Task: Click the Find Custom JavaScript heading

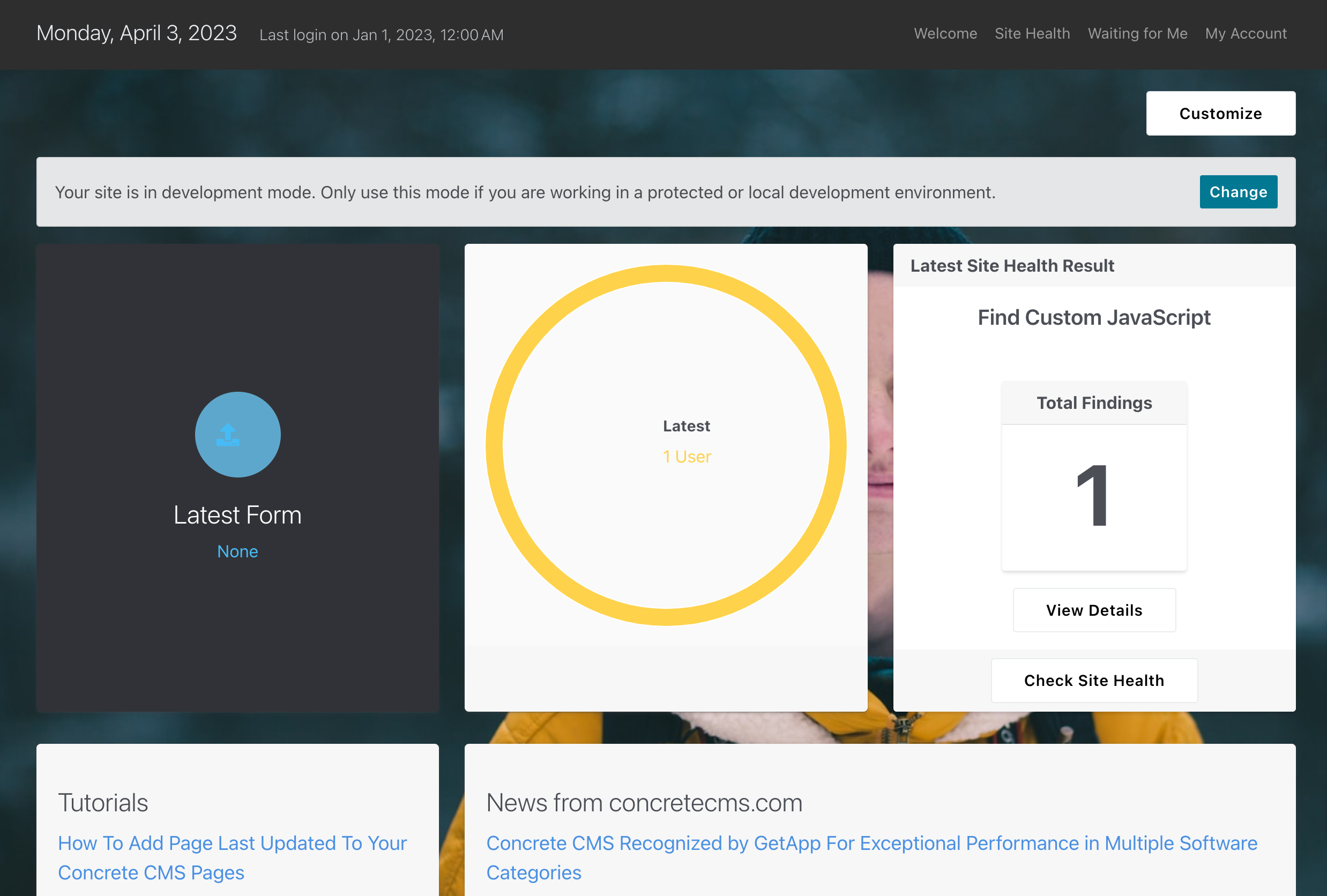Action: point(1093,317)
